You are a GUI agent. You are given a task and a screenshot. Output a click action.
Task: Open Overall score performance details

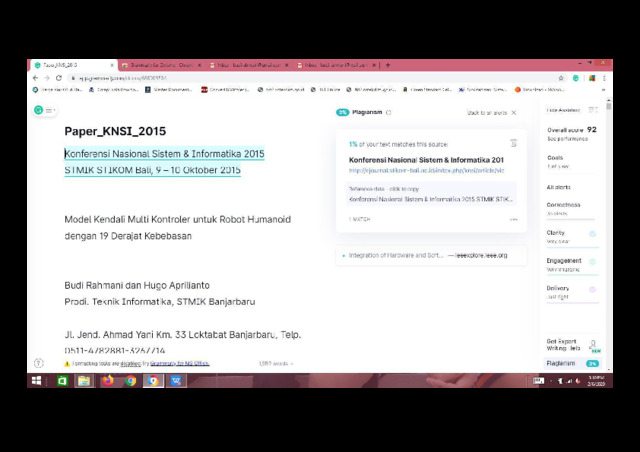tap(572, 134)
